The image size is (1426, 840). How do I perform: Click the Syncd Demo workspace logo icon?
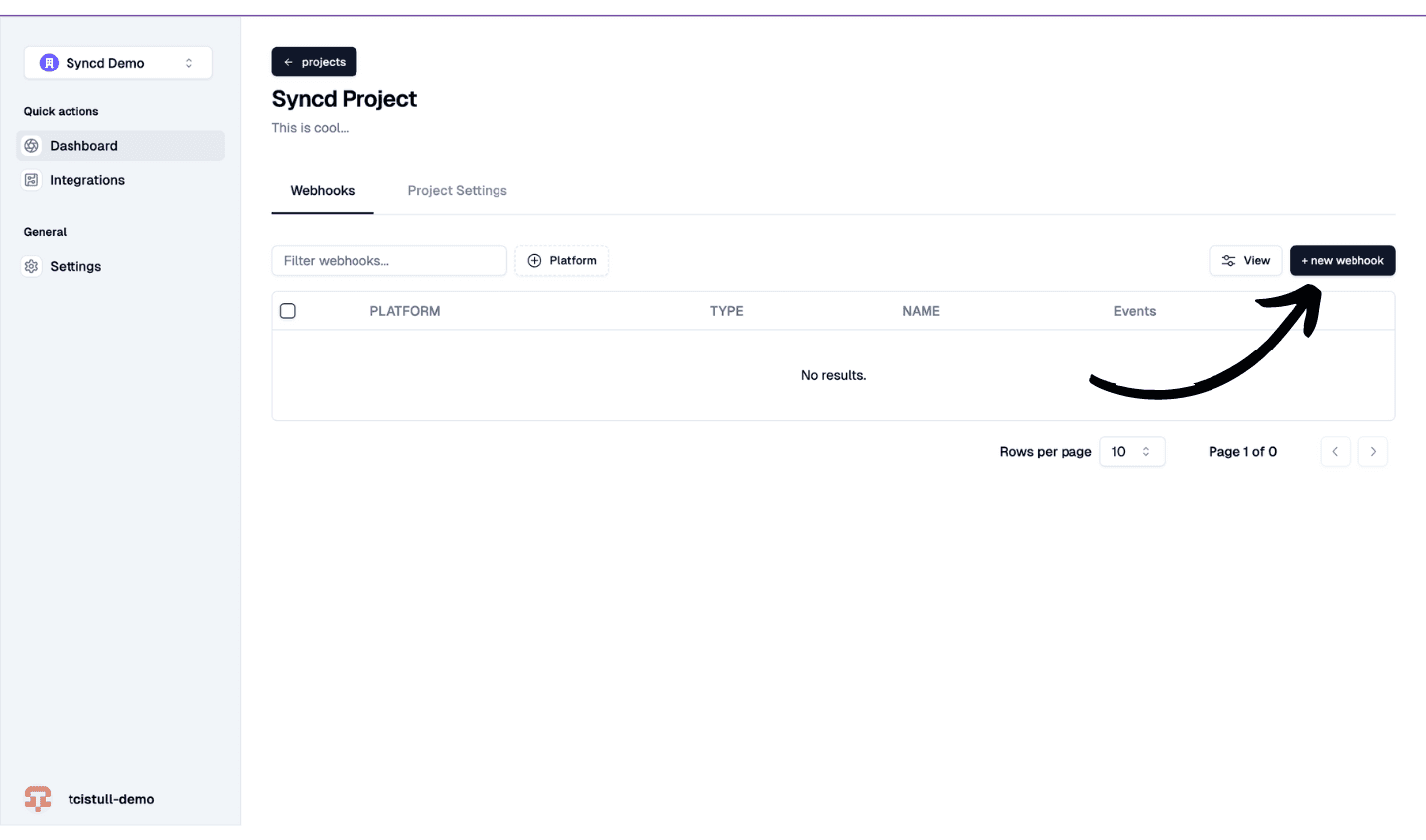(49, 63)
